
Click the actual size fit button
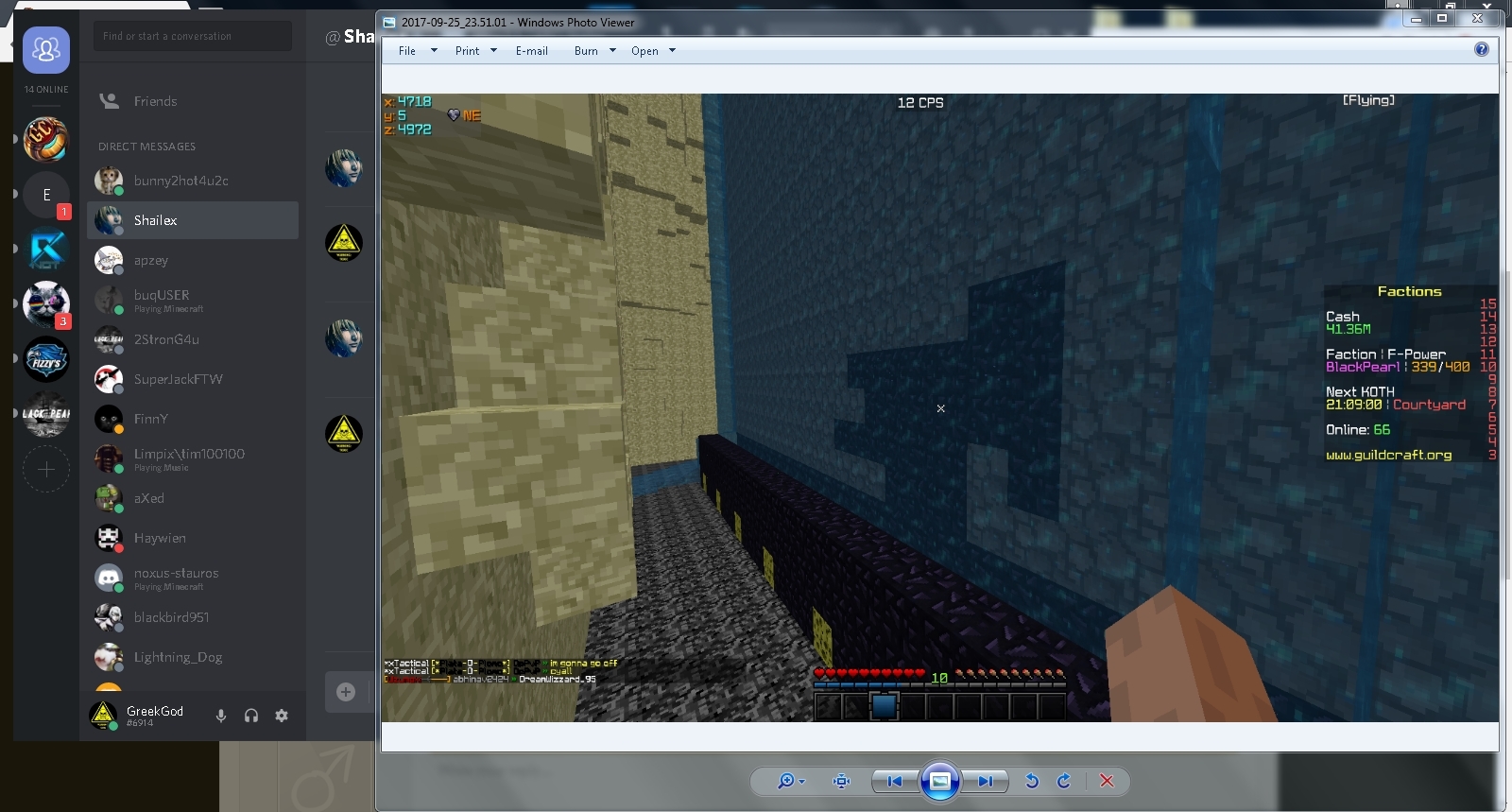click(841, 781)
